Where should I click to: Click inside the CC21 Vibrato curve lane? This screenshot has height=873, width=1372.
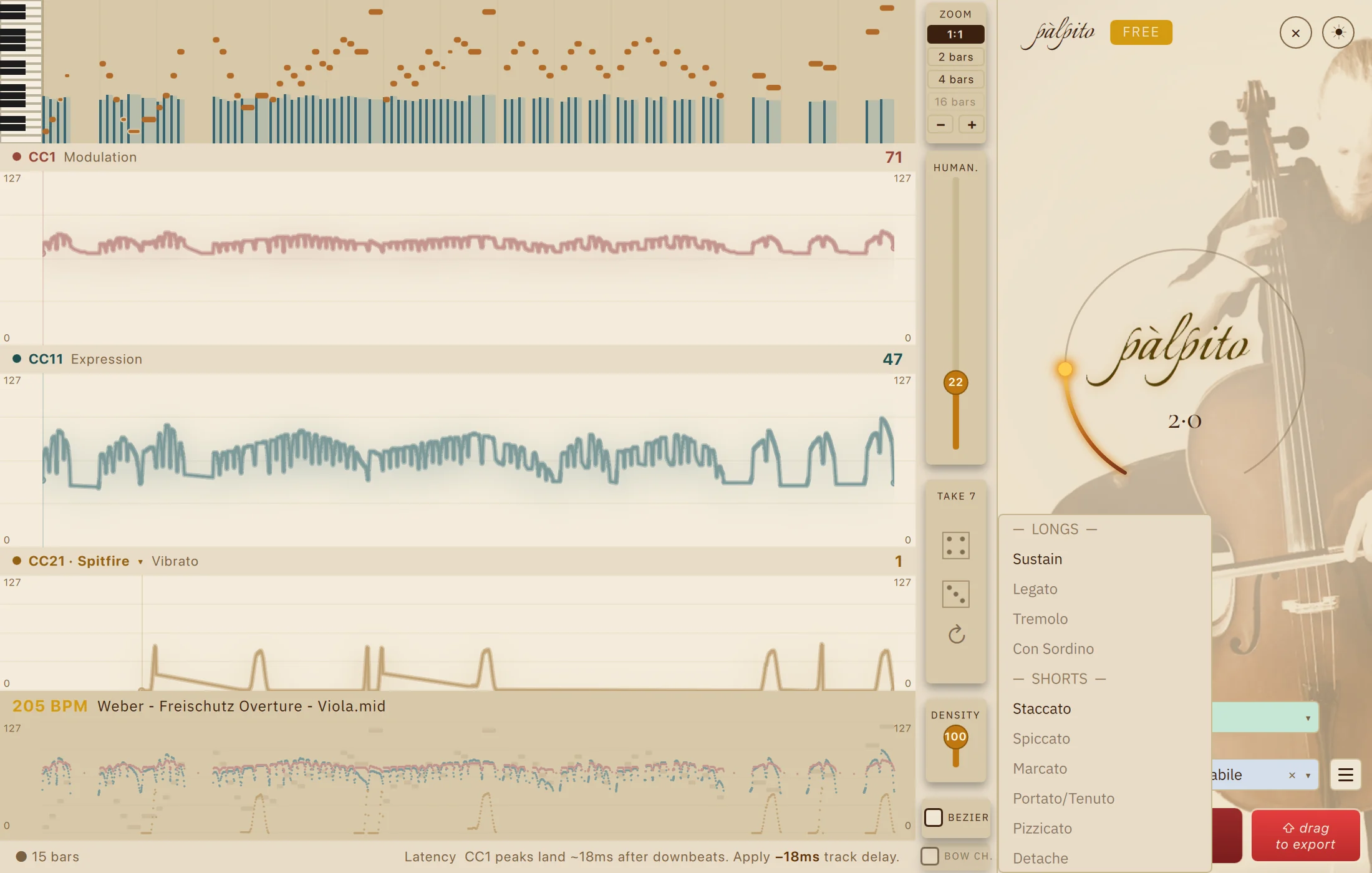pos(458,632)
